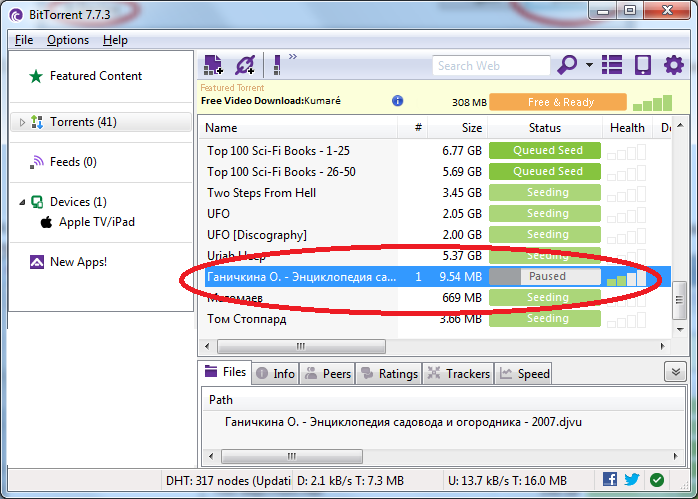The image size is (698, 499).
Task: Click the Free & Ready button
Action: (x=558, y=102)
